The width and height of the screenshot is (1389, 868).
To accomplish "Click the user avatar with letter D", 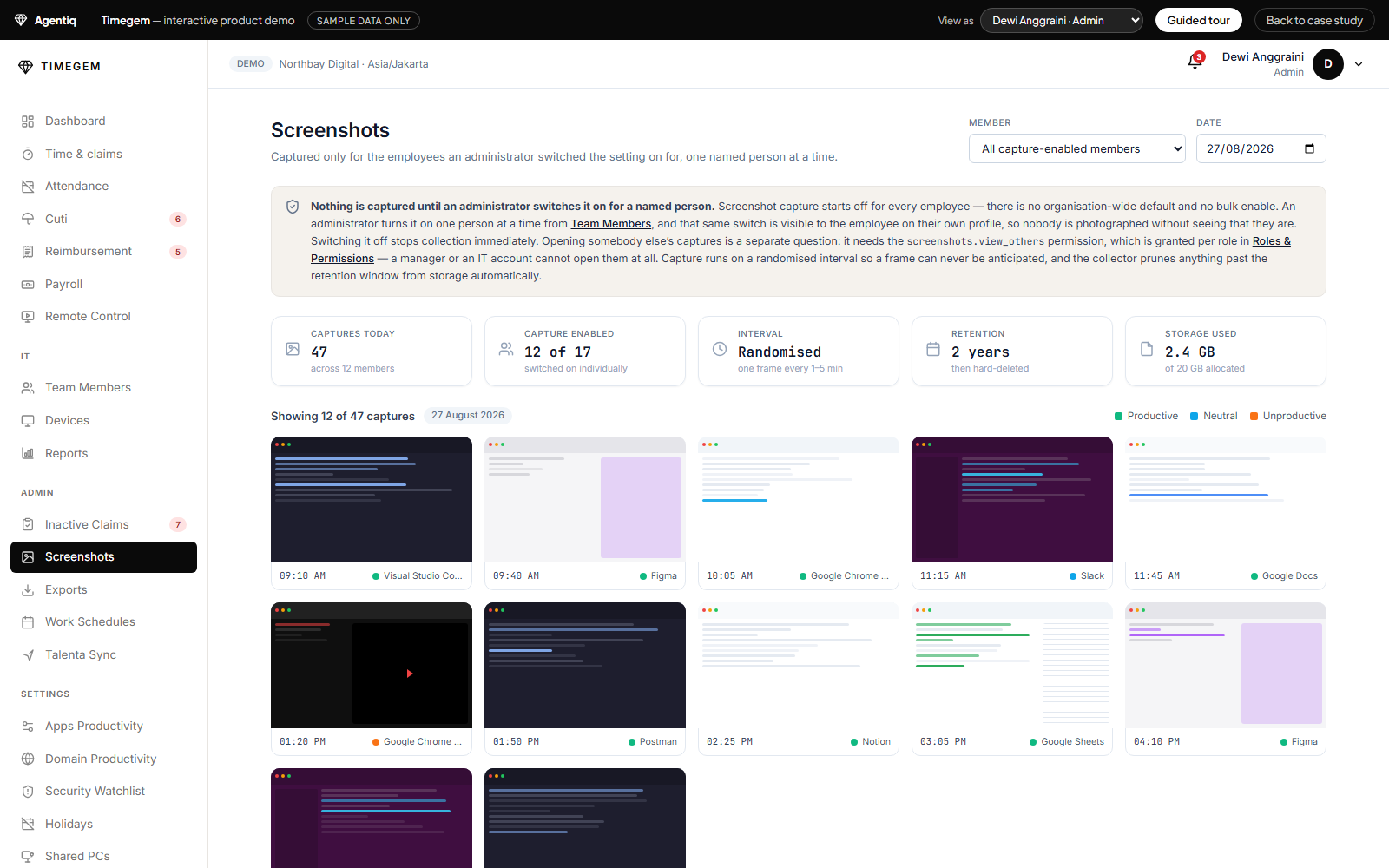I will (1328, 64).
